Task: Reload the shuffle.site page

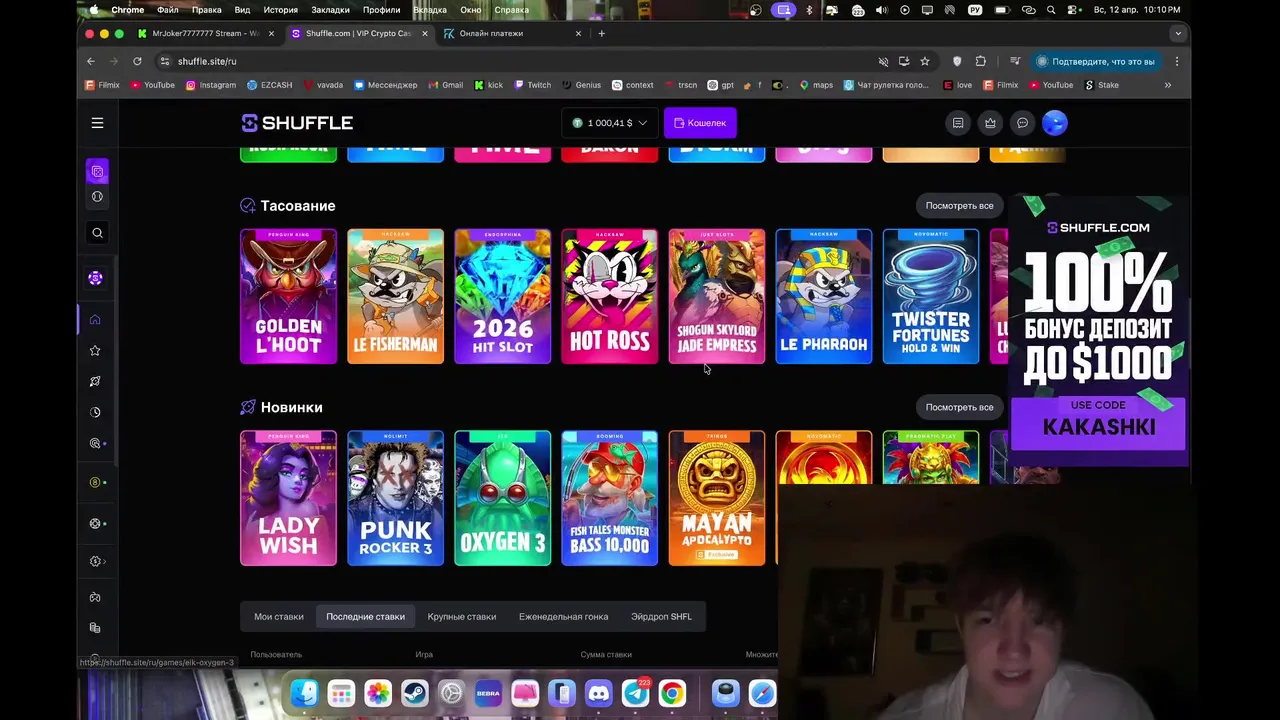Action: coord(137,61)
